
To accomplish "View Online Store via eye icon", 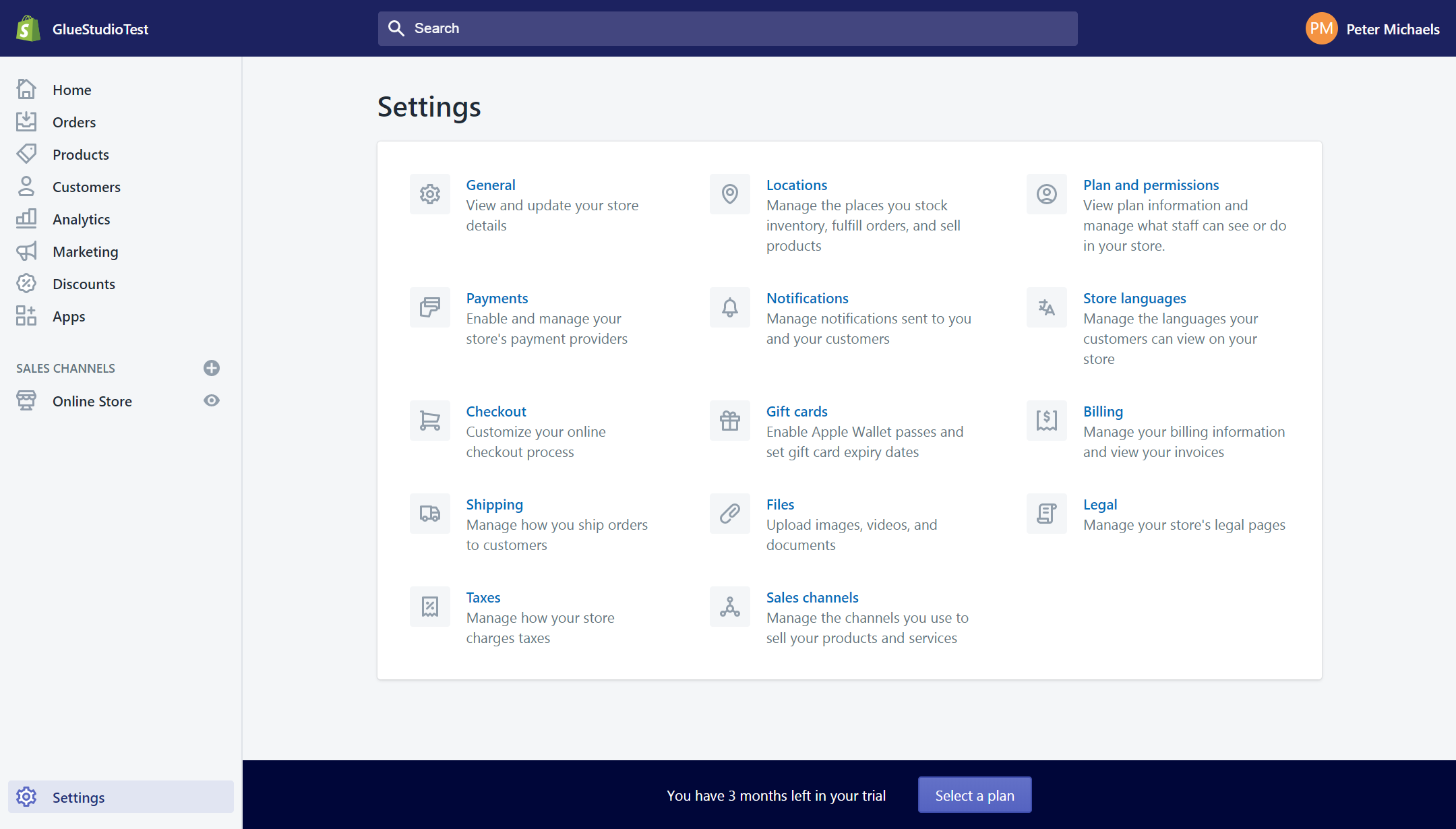I will click(212, 401).
